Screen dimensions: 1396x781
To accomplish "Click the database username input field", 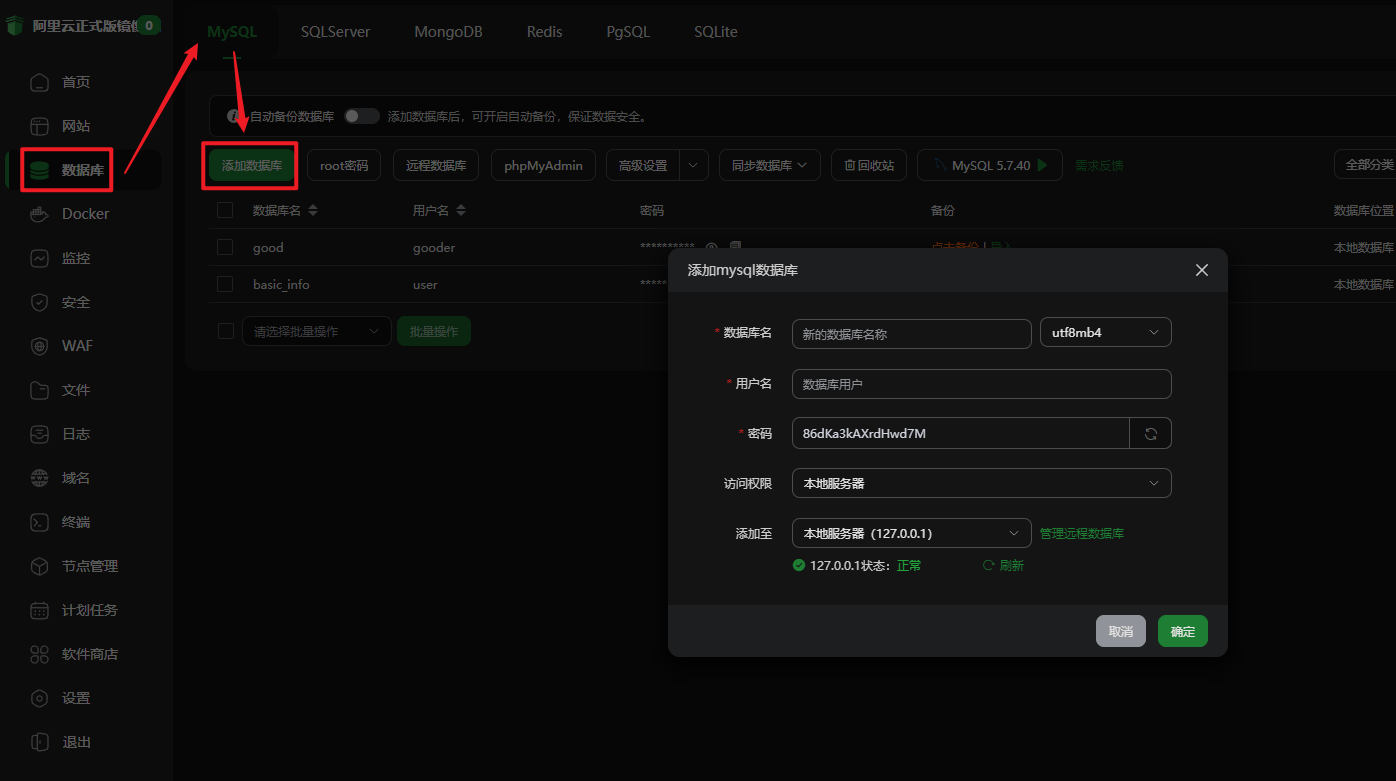I will point(980,384).
